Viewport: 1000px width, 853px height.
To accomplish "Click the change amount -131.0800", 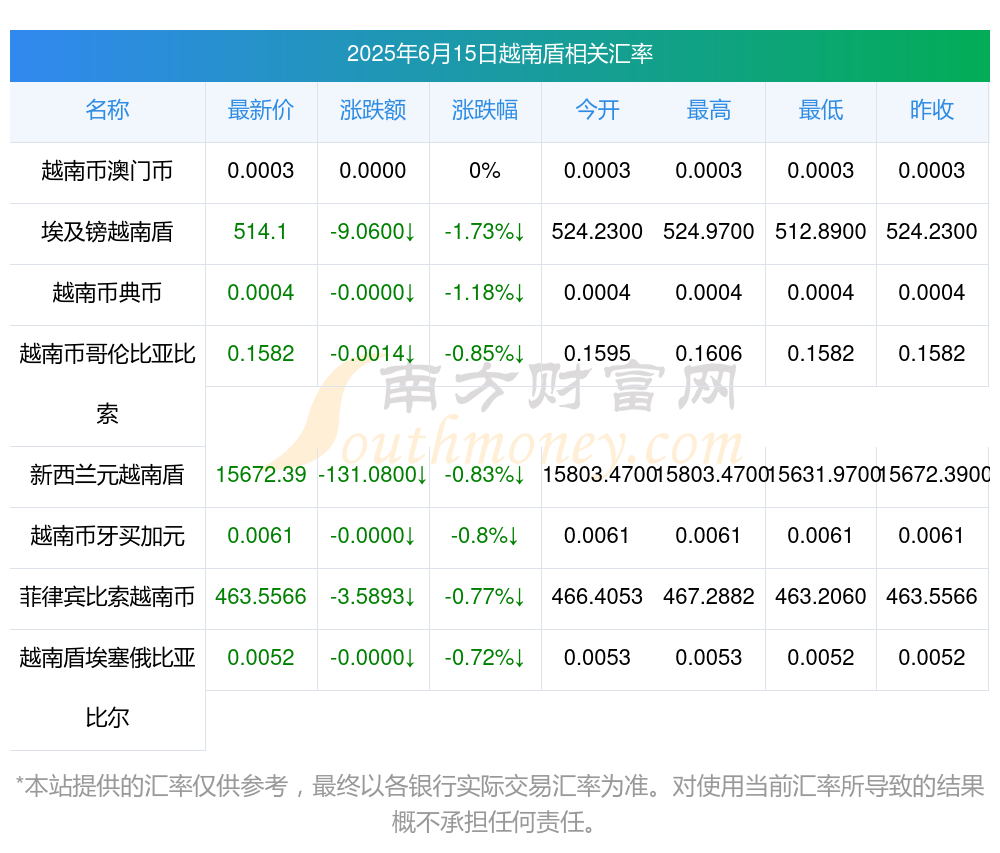I will tap(373, 474).
